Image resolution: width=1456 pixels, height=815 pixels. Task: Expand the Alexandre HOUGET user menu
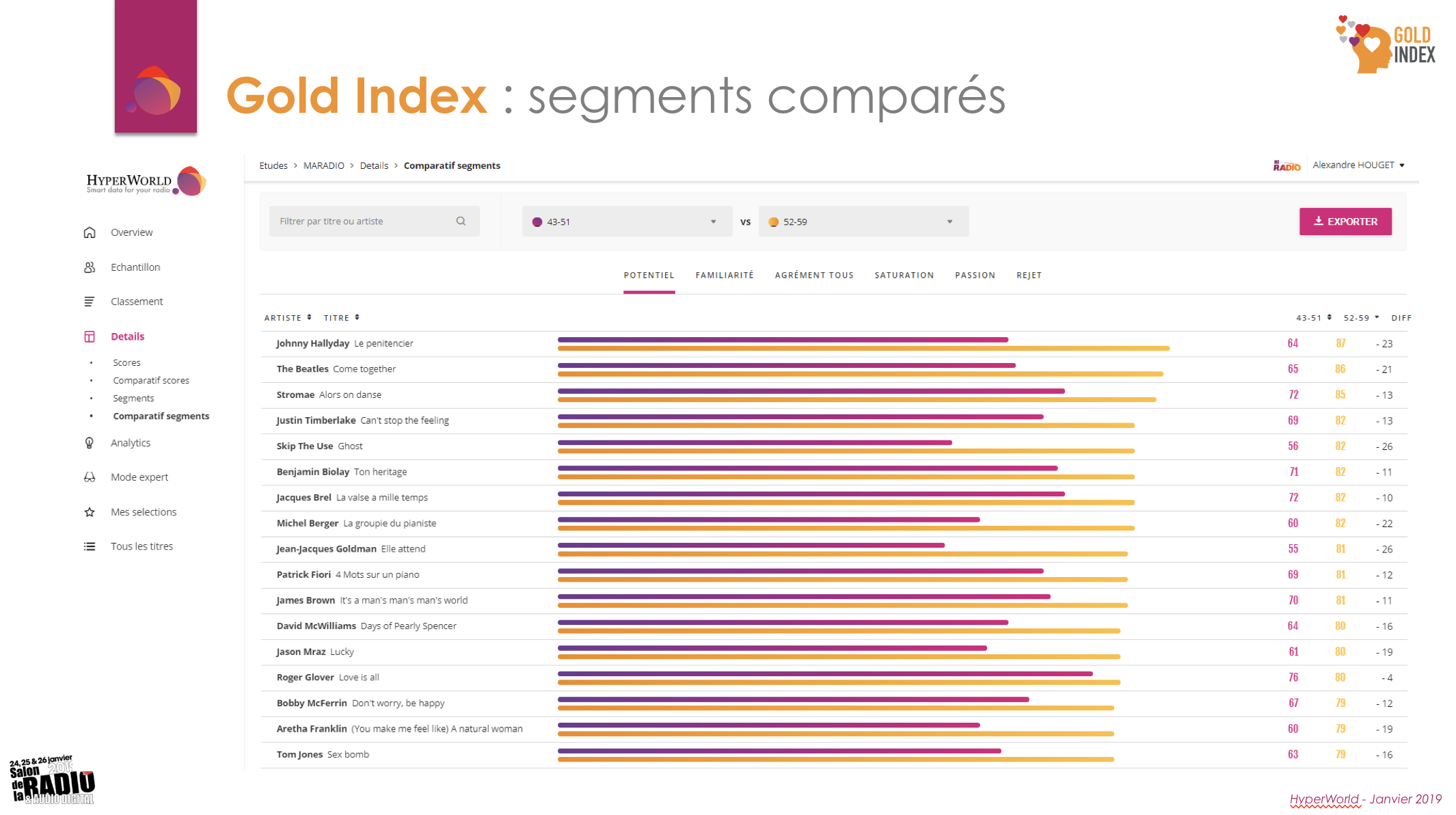tap(1358, 165)
